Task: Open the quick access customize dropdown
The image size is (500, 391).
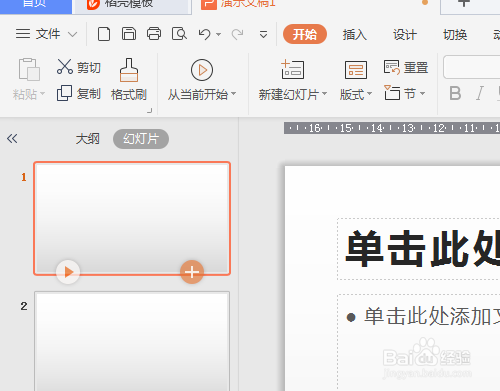Action: click(263, 34)
